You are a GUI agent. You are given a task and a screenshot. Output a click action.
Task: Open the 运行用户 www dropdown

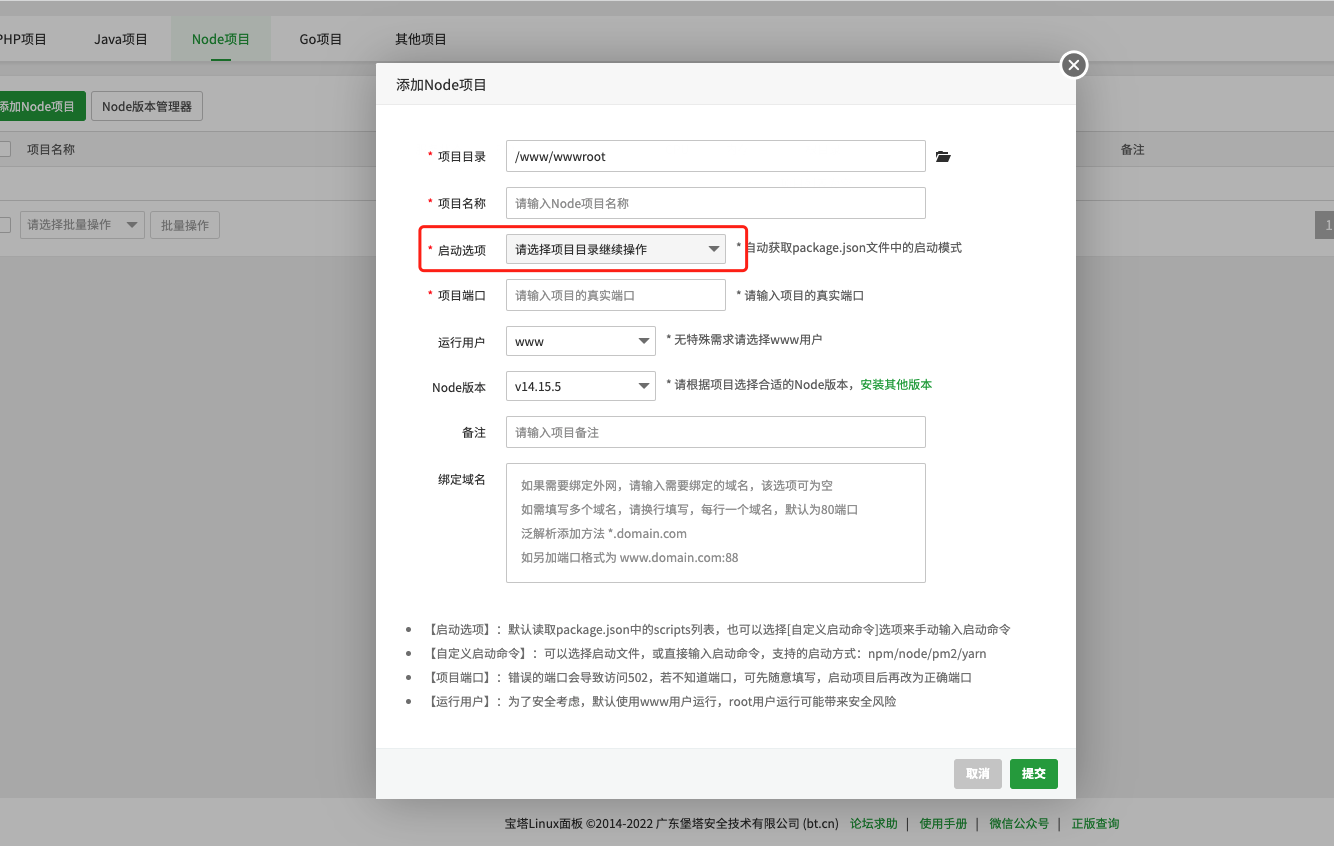(x=581, y=341)
